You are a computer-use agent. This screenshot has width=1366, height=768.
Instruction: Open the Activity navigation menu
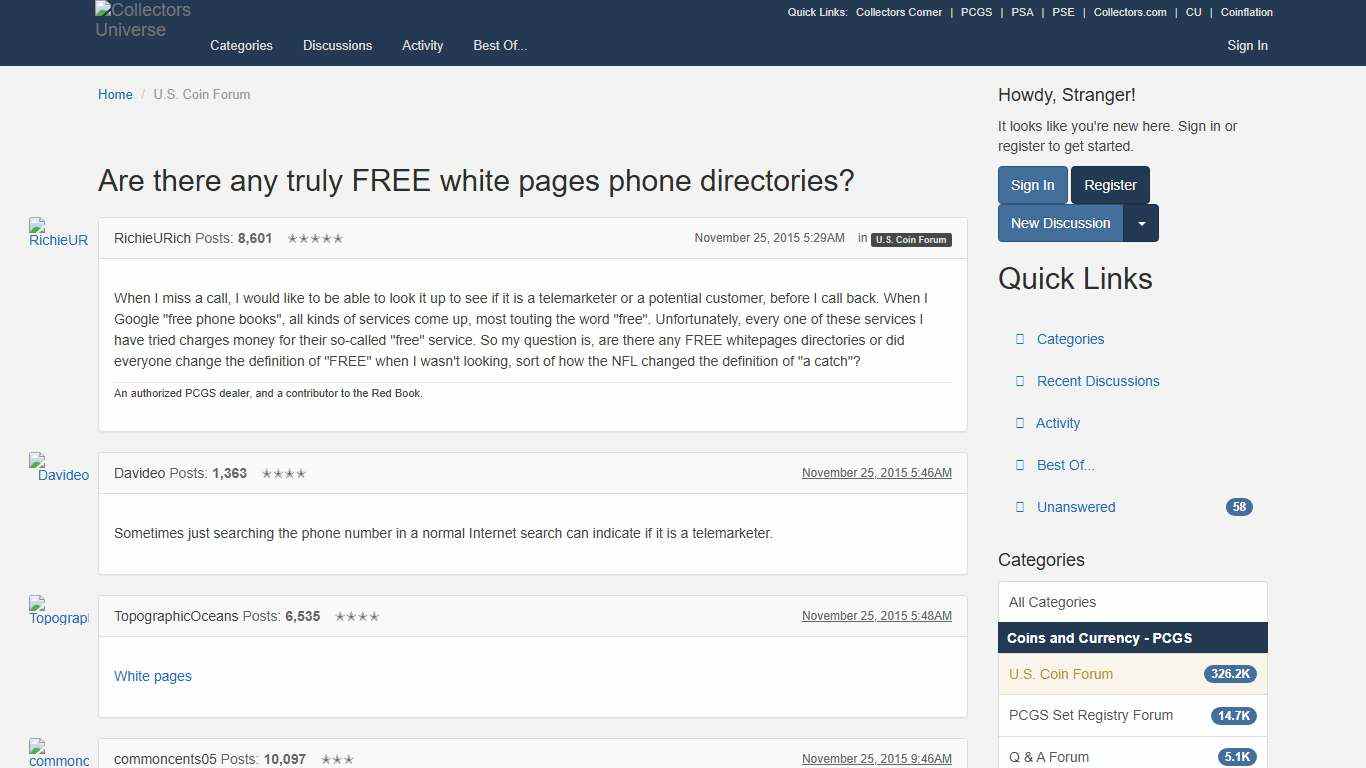422,45
